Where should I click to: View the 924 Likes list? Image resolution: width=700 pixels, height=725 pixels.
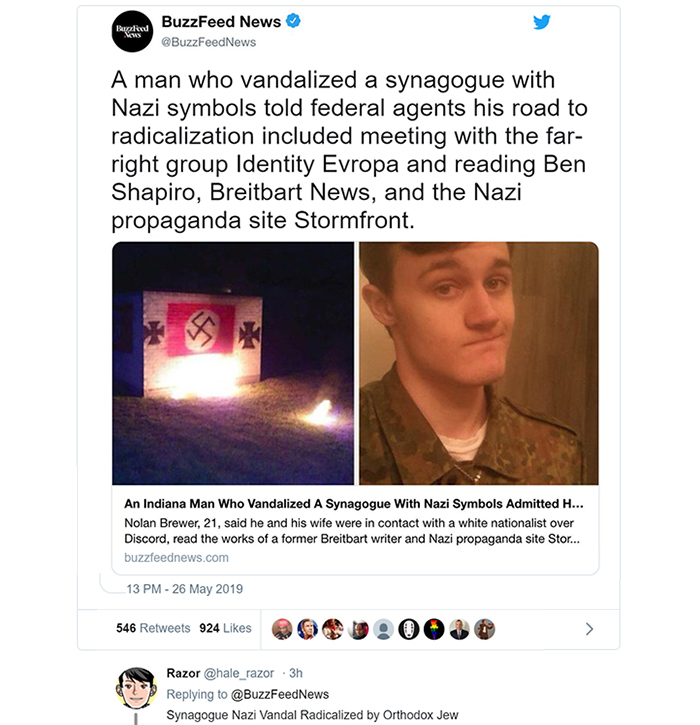[225, 628]
